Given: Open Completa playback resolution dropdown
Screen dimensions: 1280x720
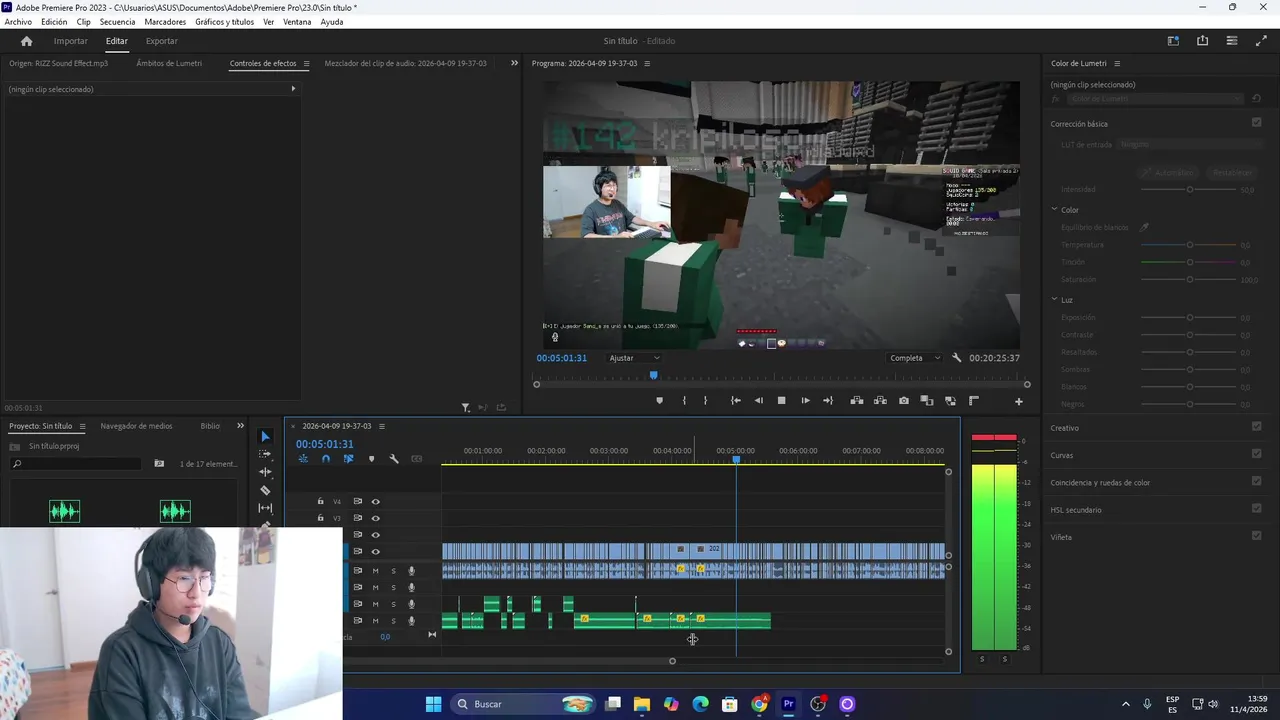Looking at the screenshot, I should [915, 358].
